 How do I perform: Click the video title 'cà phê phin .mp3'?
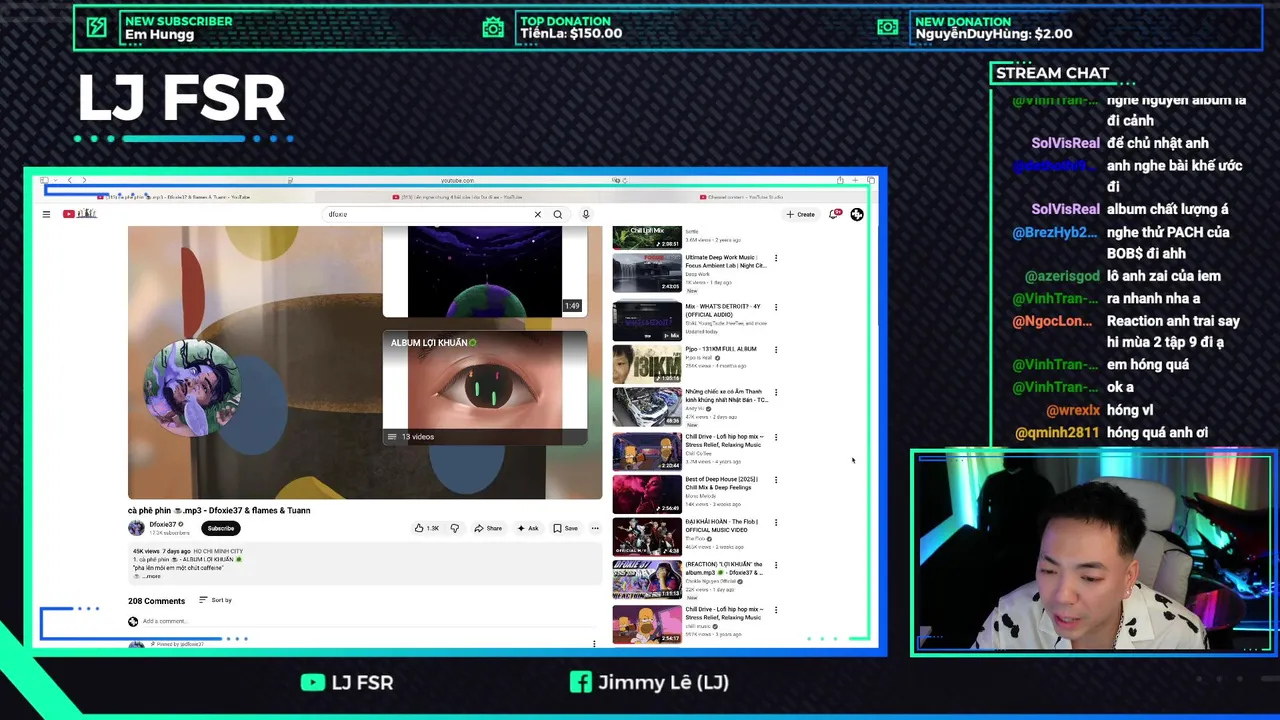click(219, 510)
